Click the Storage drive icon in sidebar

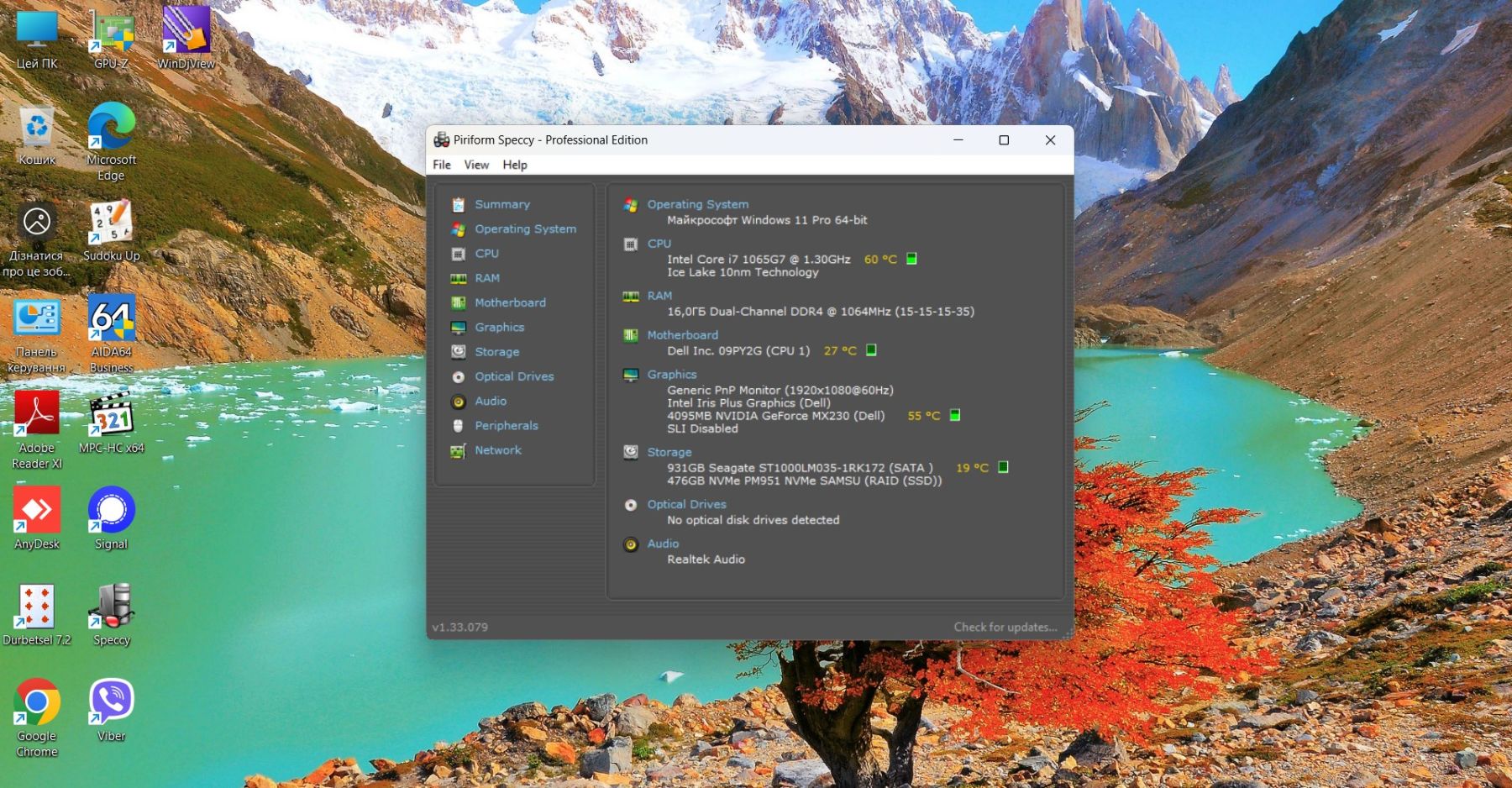458,352
